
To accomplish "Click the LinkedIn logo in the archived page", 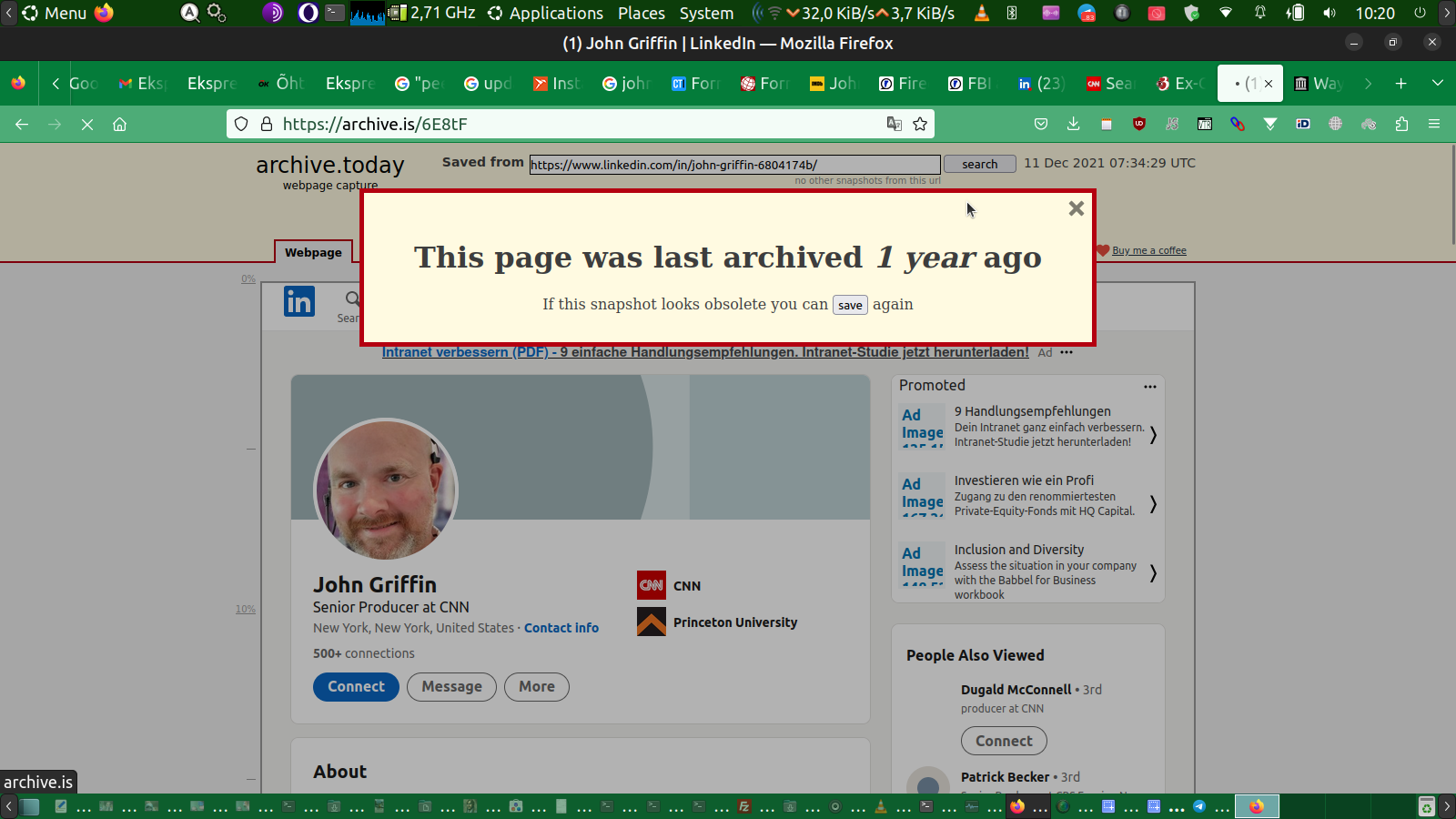I will (299, 301).
